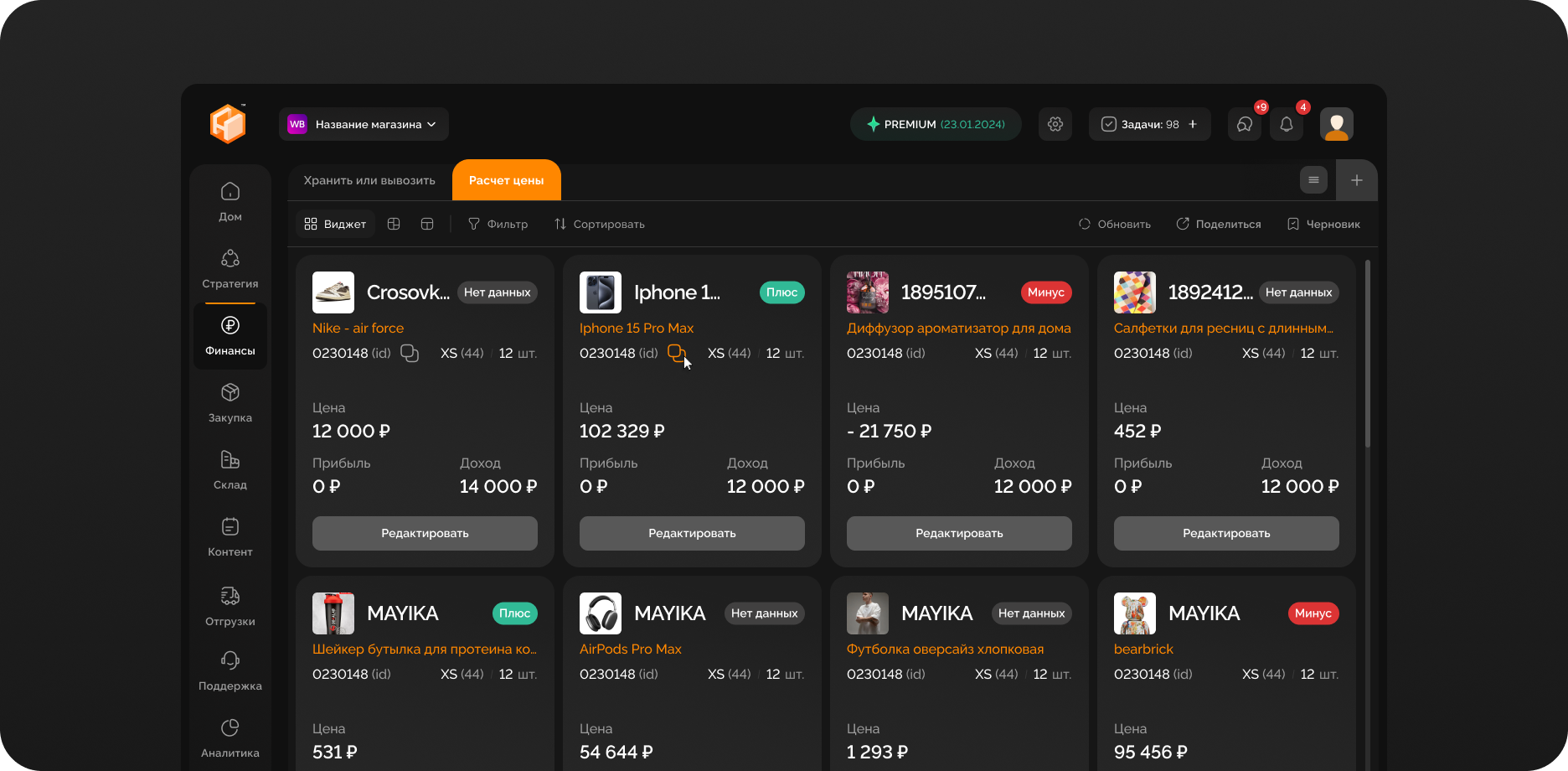Viewport: 1568px width, 771px height.
Task: Open the Сортировать sort options
Action: [x=599, y=224]
